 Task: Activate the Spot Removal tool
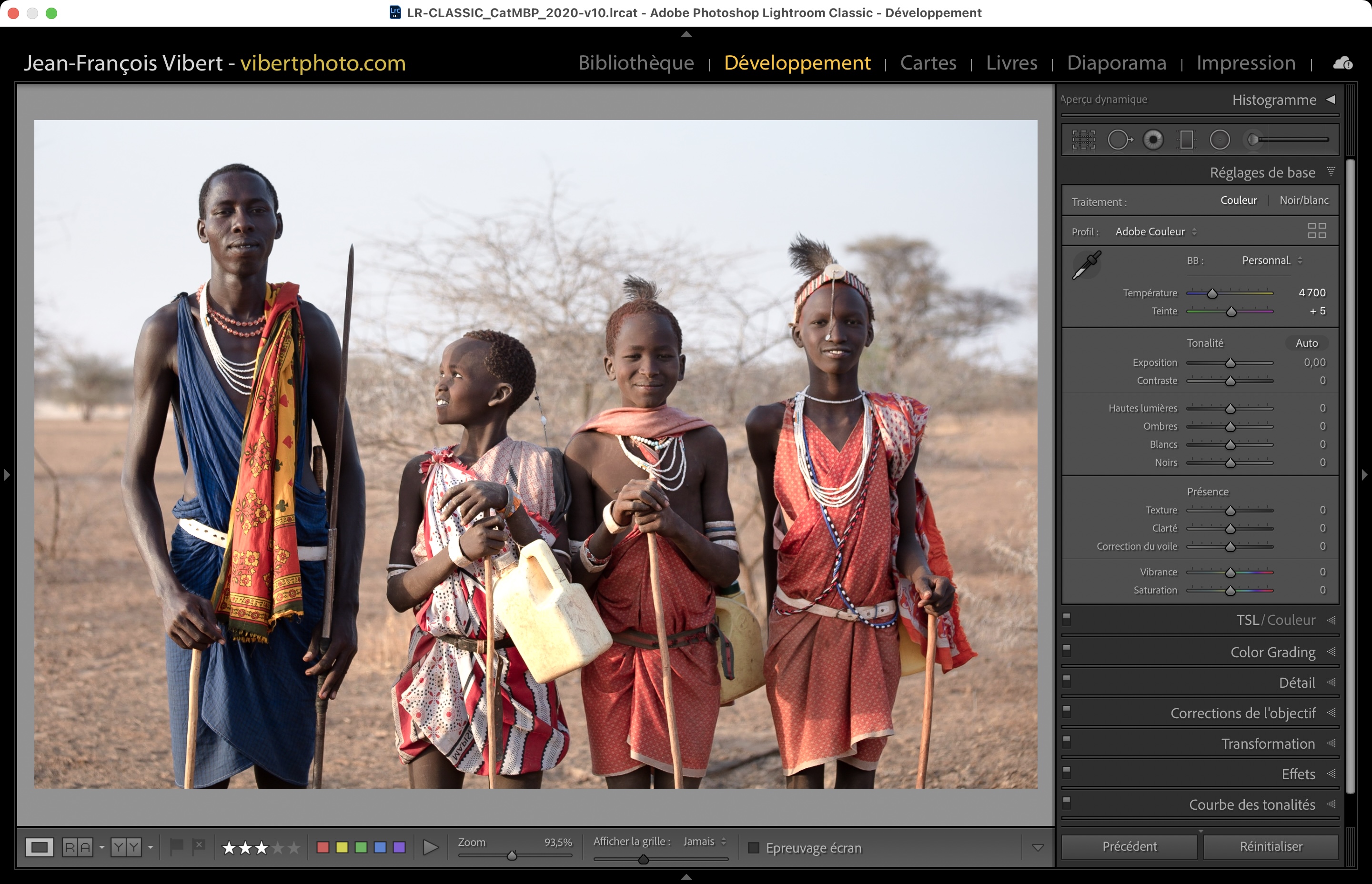tap(1119, 140)
